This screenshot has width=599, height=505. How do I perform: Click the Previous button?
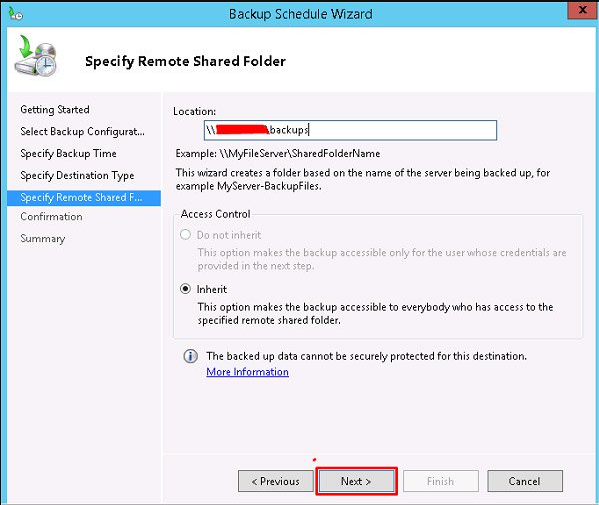pyautogui.click(x=276, y=481)
